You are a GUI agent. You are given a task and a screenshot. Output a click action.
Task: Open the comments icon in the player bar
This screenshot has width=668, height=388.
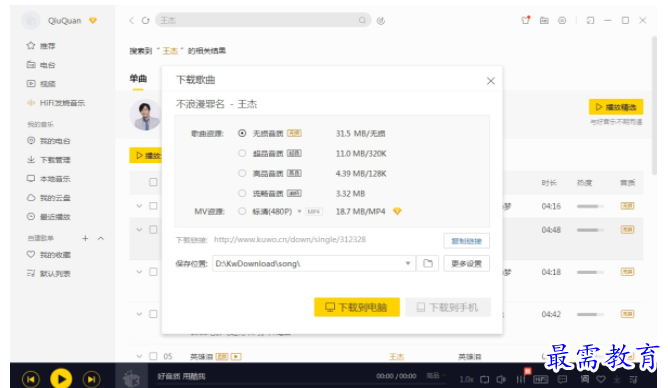point(562,379)
